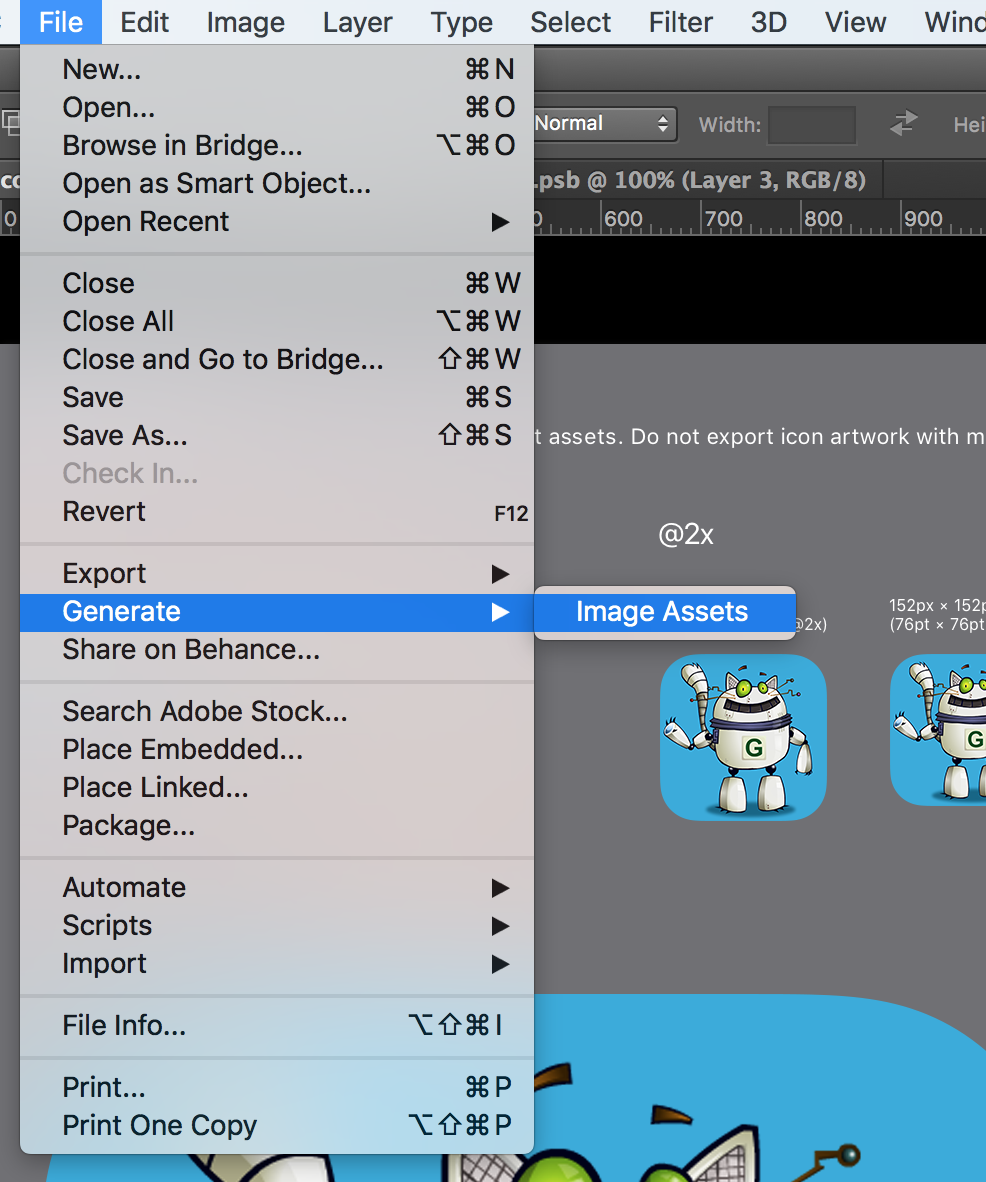Screen dimensions: 986x1182
Task: Select Open as Smart Object...
Action: pos(277,183)
